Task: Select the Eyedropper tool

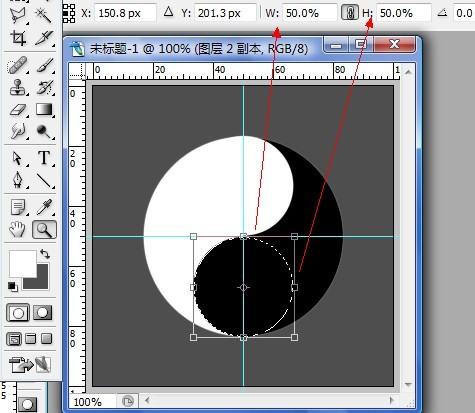Action: click(x=44, y=207)
